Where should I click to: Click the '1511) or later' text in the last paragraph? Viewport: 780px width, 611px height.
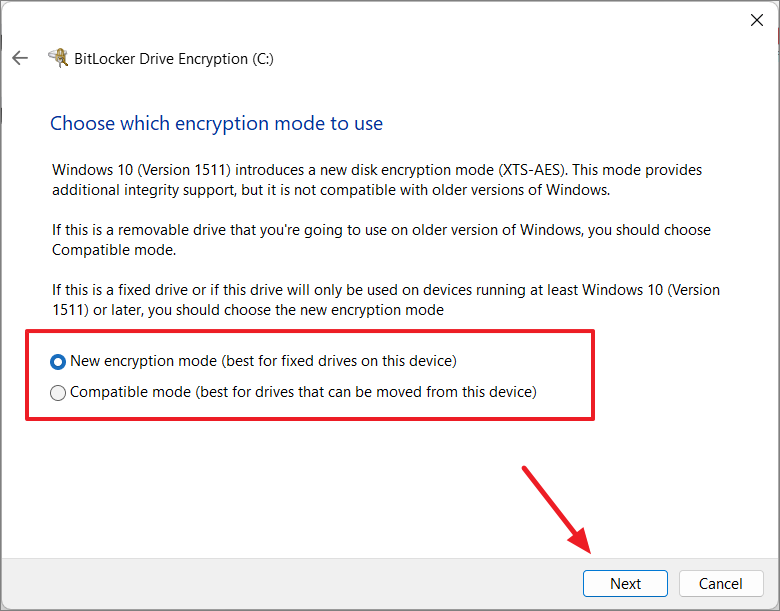coord(96,310)
